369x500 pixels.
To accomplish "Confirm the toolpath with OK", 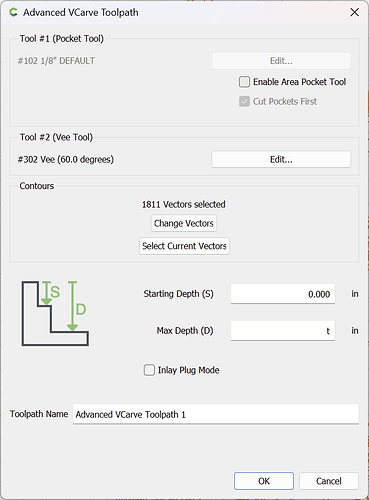I will tap(264, 481).
